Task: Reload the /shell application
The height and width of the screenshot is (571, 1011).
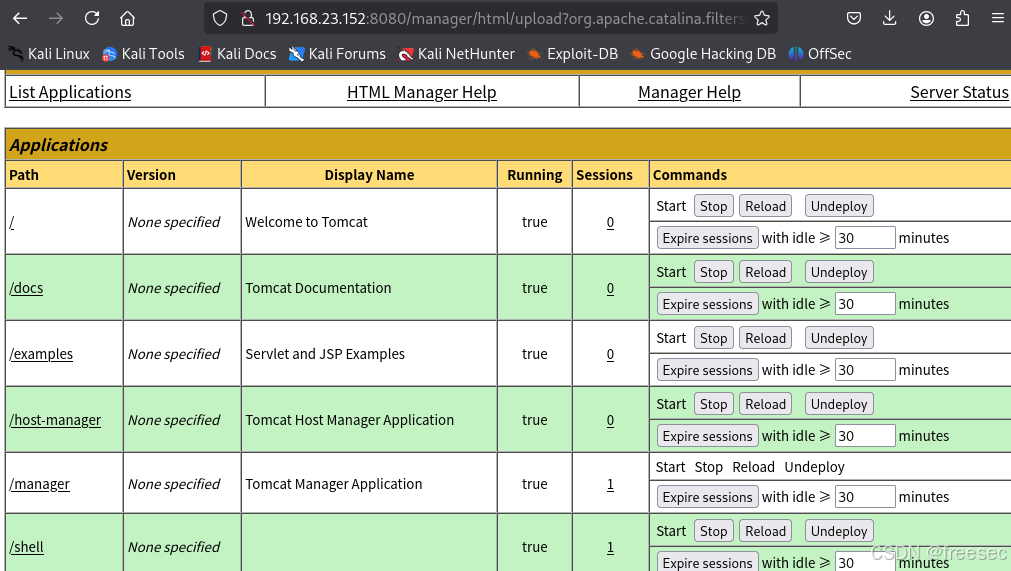Action: click(765, 531)
